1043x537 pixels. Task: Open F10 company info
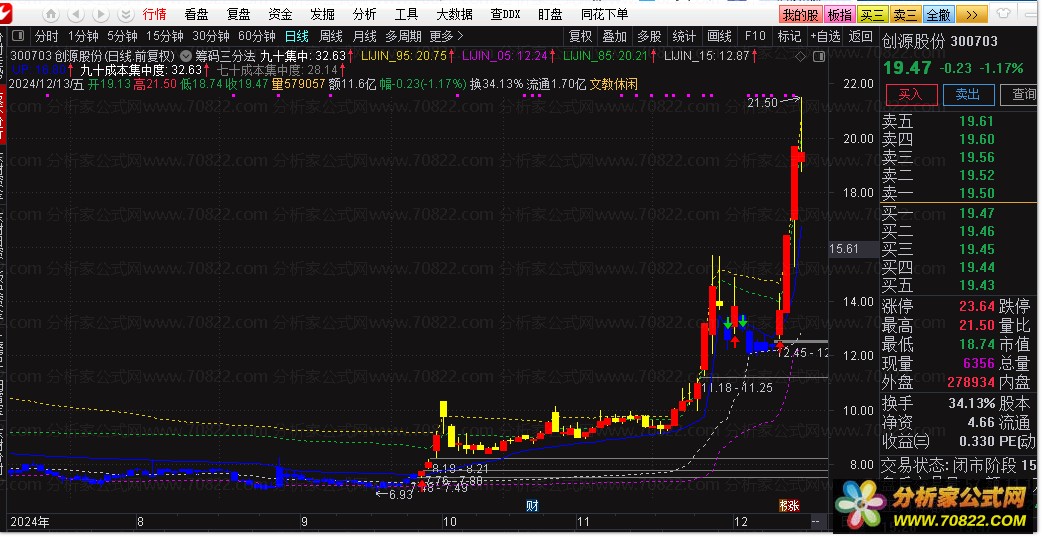click(x=755, y=36)
